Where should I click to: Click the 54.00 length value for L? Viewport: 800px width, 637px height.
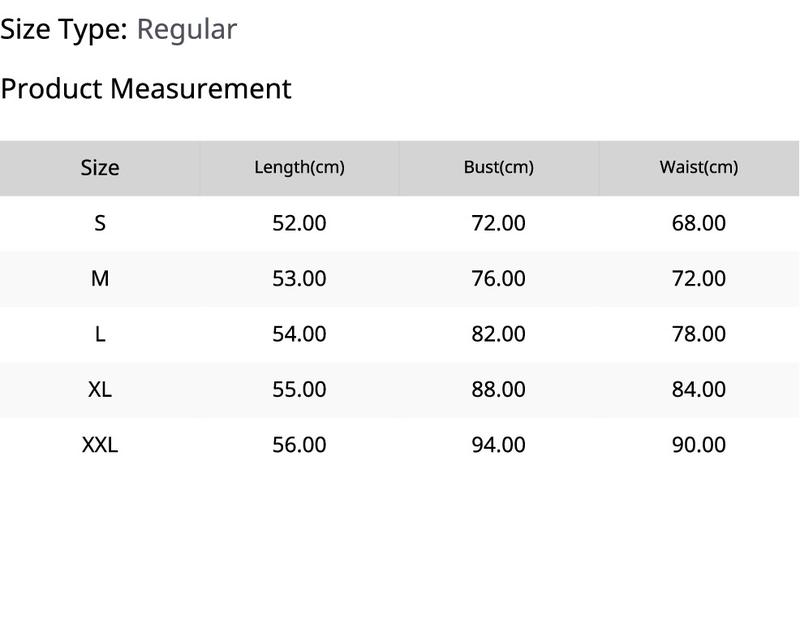pos(299,334)
